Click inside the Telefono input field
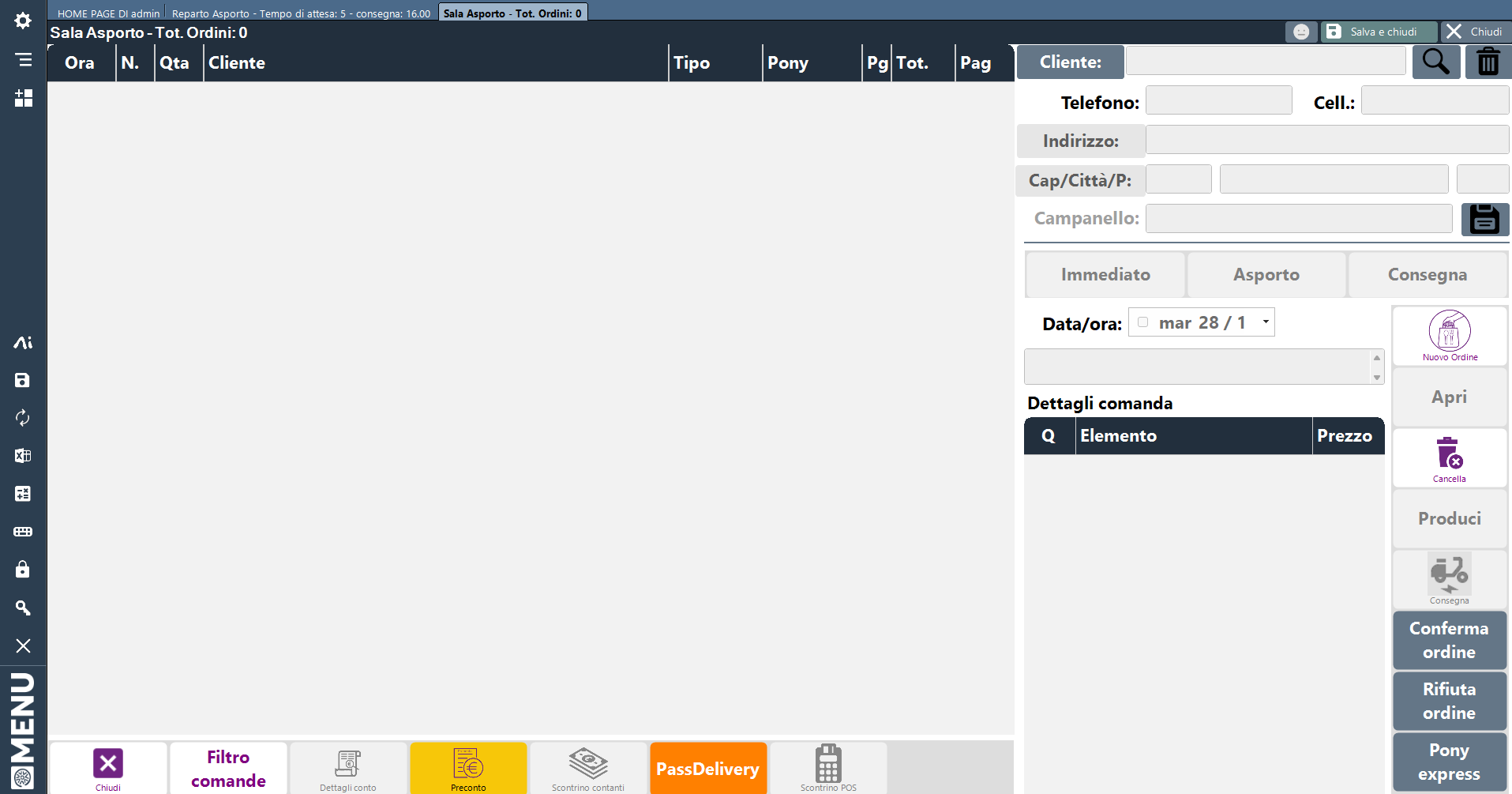The image size is (1512, 794). tap(1218, 101)
